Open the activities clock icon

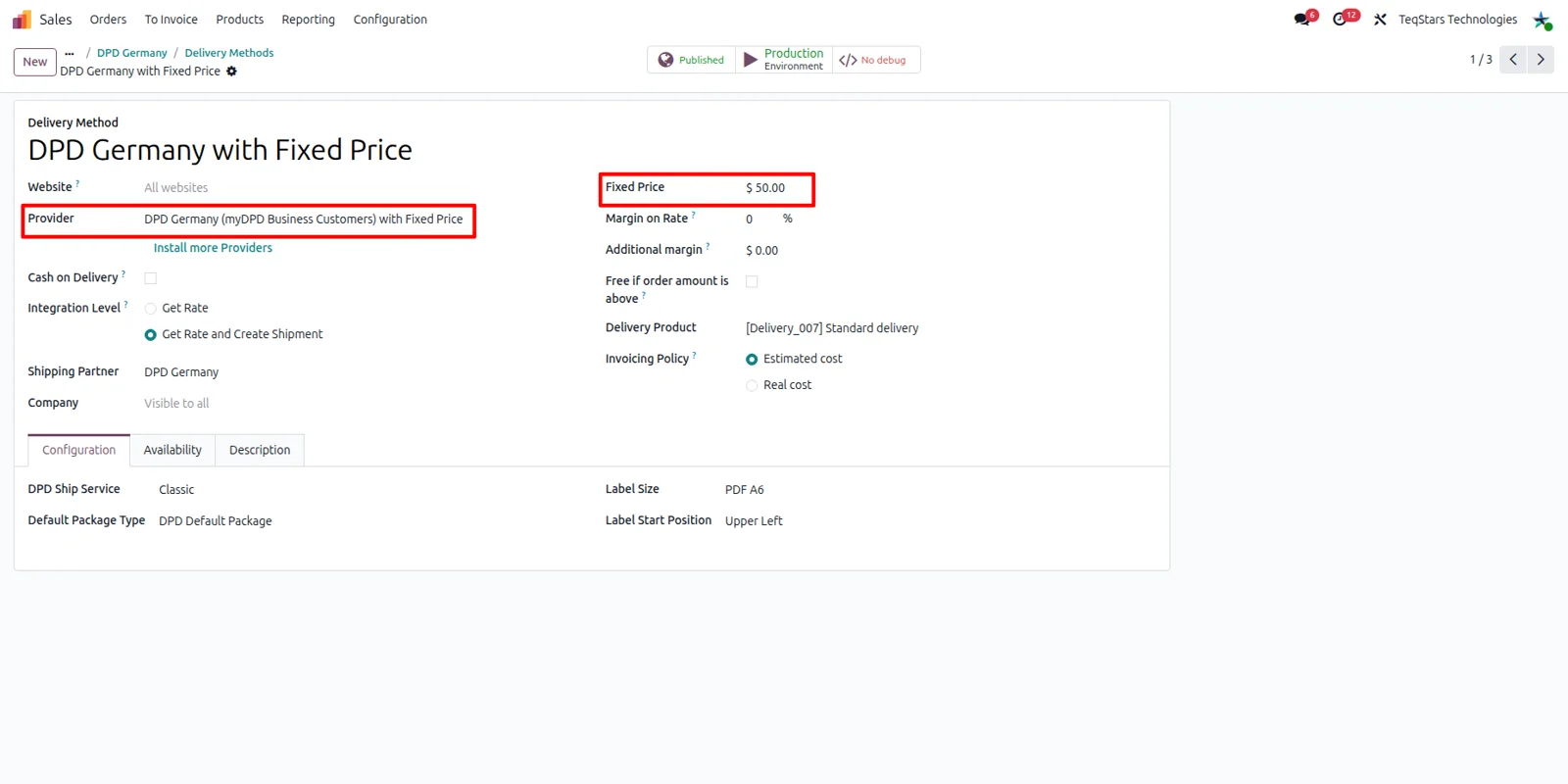pos(1341,20)
